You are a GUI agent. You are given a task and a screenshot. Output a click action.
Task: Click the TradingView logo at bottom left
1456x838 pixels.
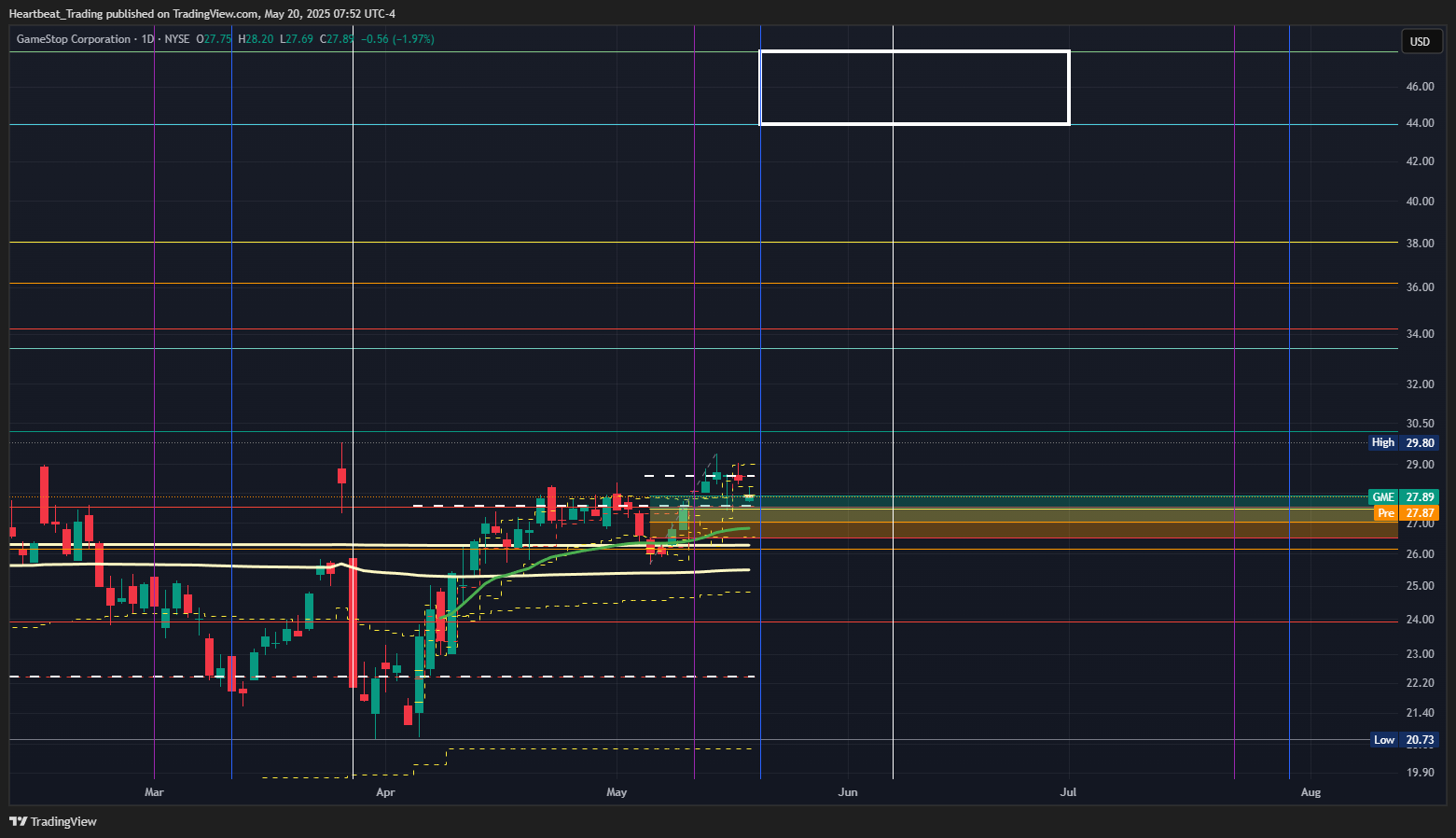53,821
